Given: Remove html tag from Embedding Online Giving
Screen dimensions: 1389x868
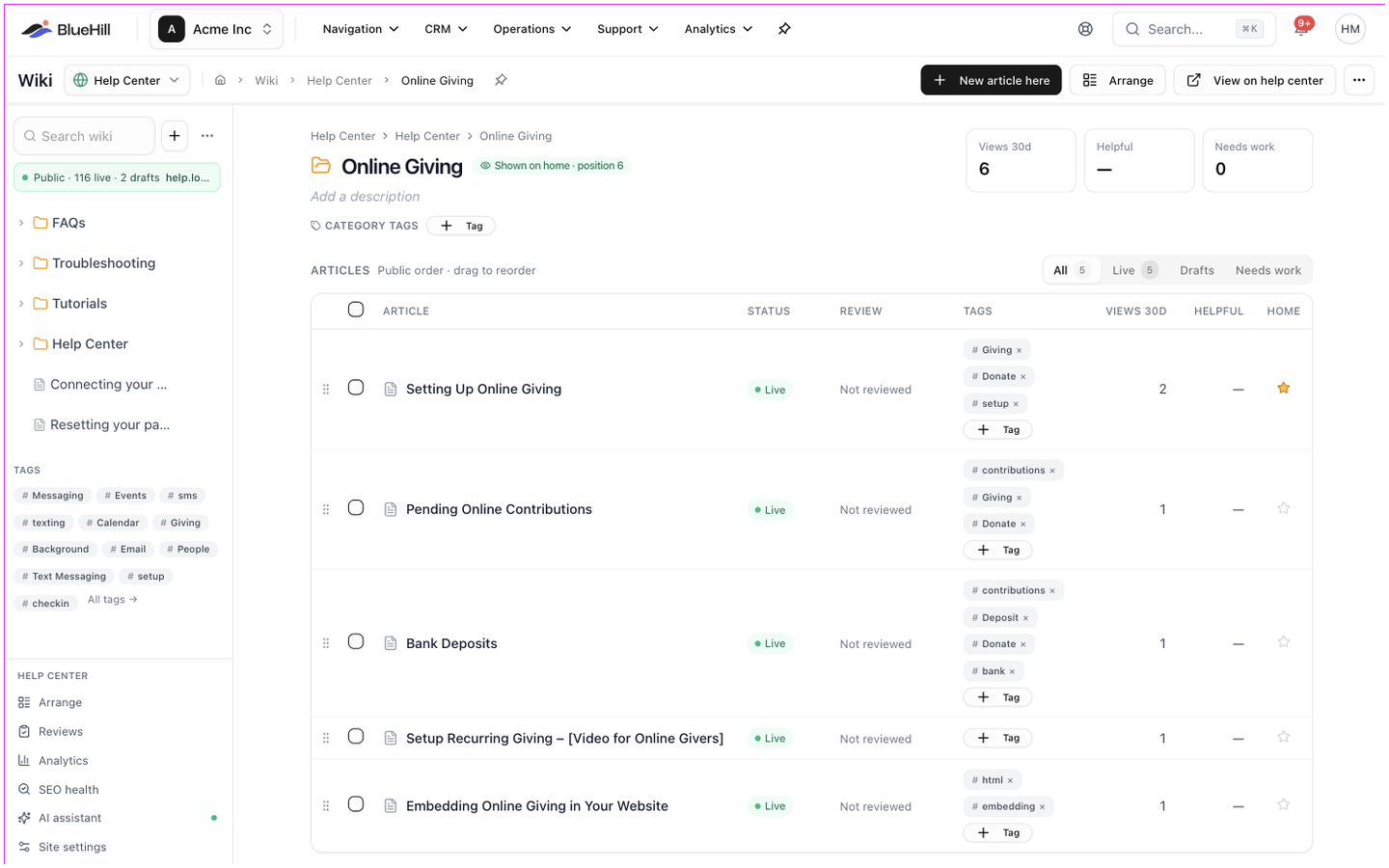Looking at the screenshot, I should 1010,780.
